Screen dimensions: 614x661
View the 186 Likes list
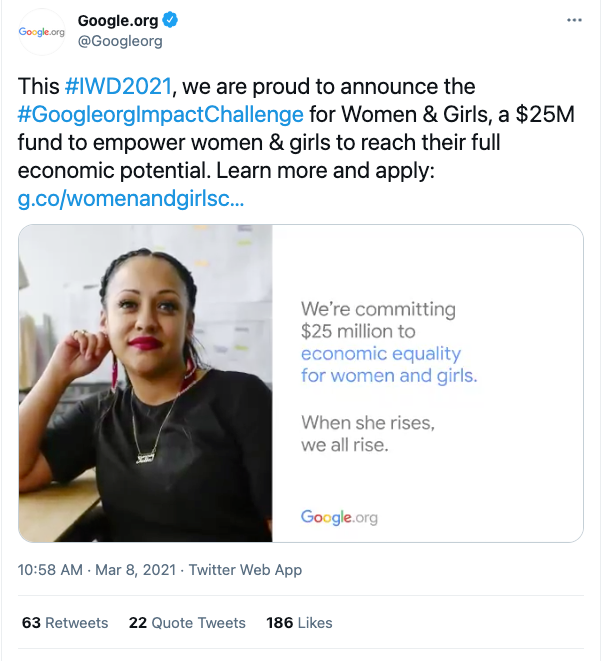point(299,622)
